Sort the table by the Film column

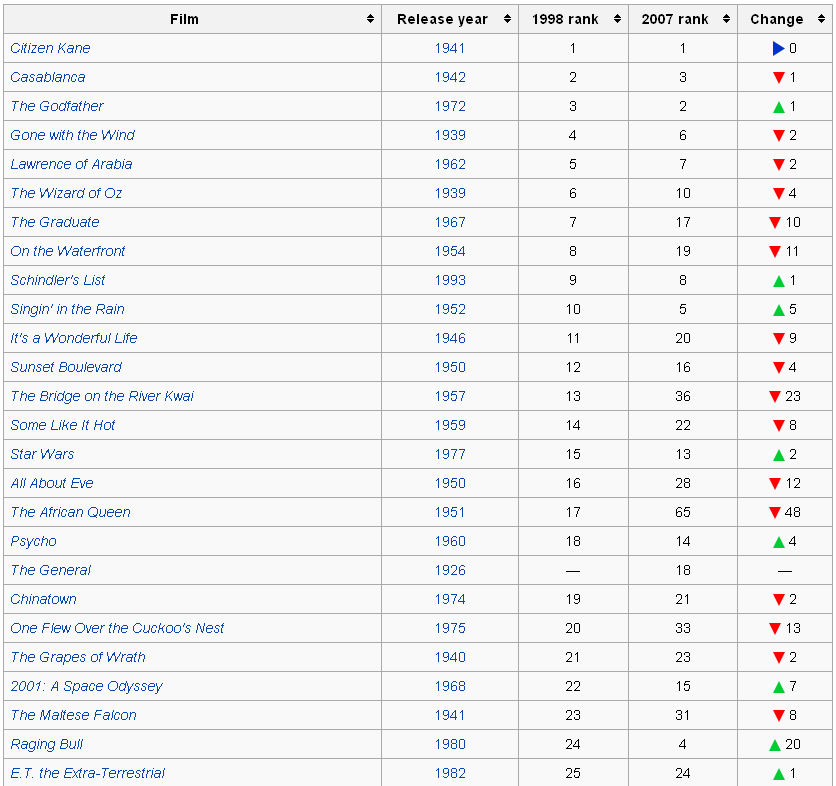point(371,18)
